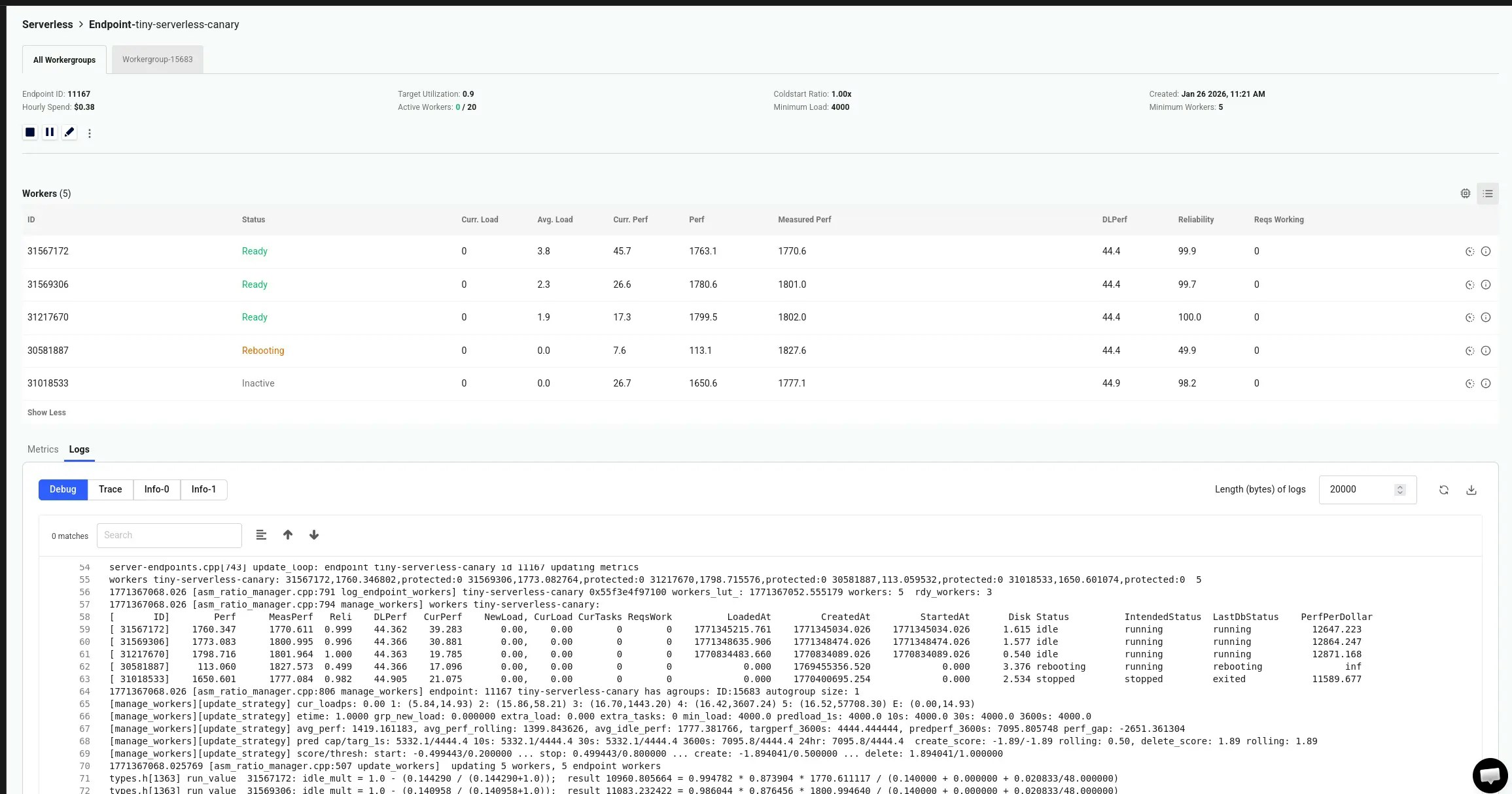1512x794 pixels.
Task: Collapse workers list via Show Less
Action: pos(46,412)
